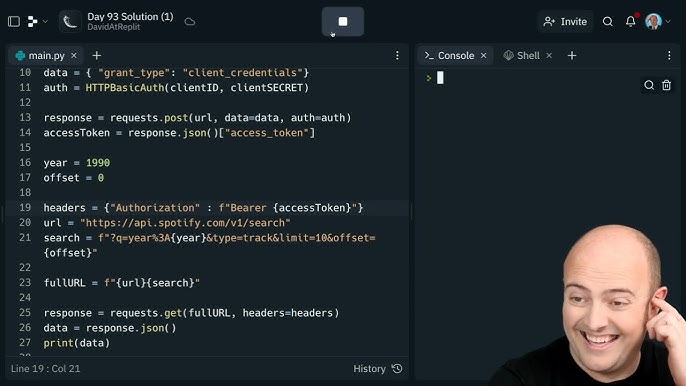
Task: Add a new tab beside Shell
Action: pos(572,56)
